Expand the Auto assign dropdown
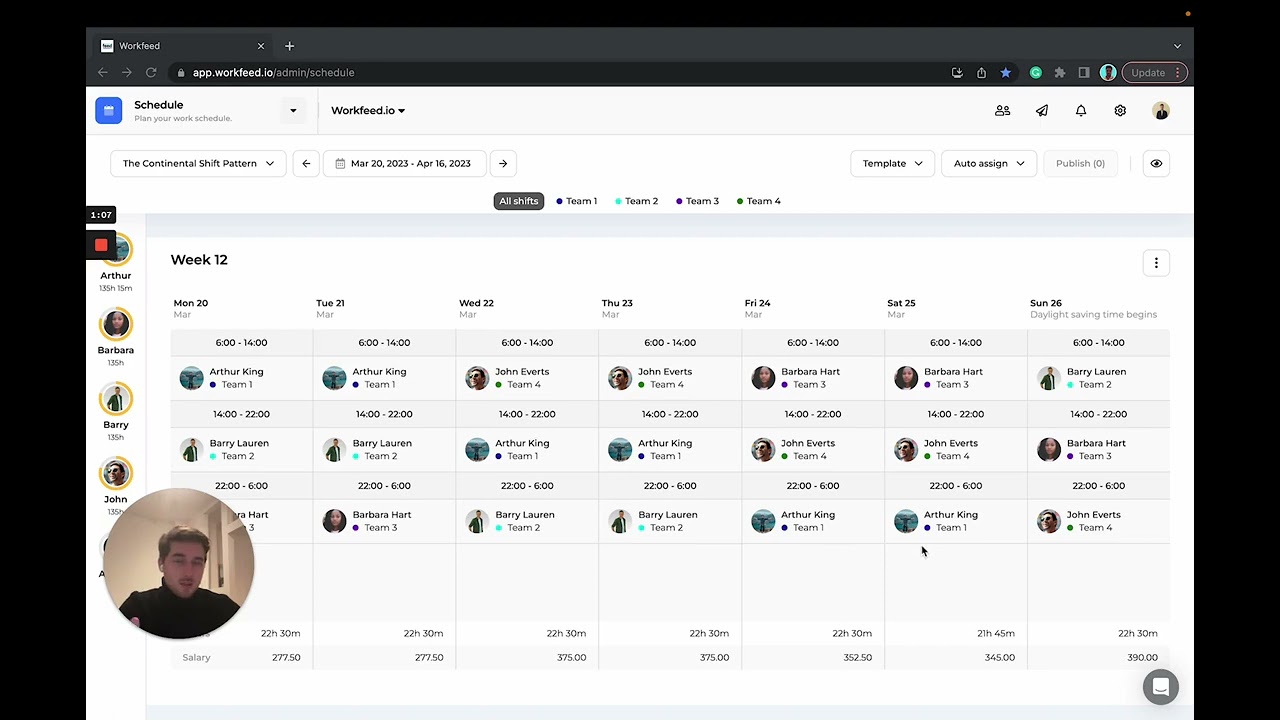This screenshot has width=1280, height=720. [x=989, y=163]
